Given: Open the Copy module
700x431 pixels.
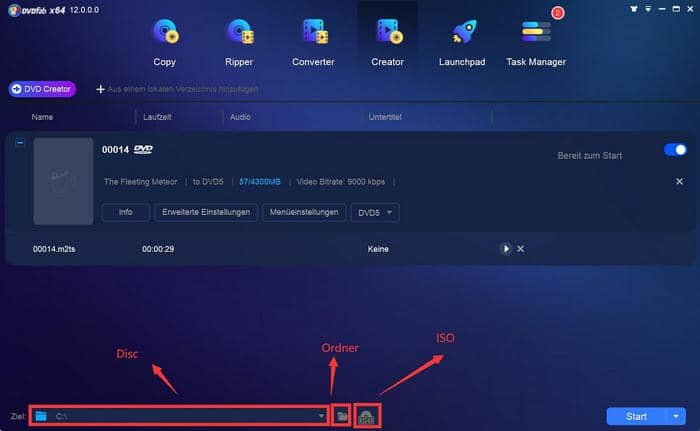Looking at the screenshot, I should (x=165, y=42).
